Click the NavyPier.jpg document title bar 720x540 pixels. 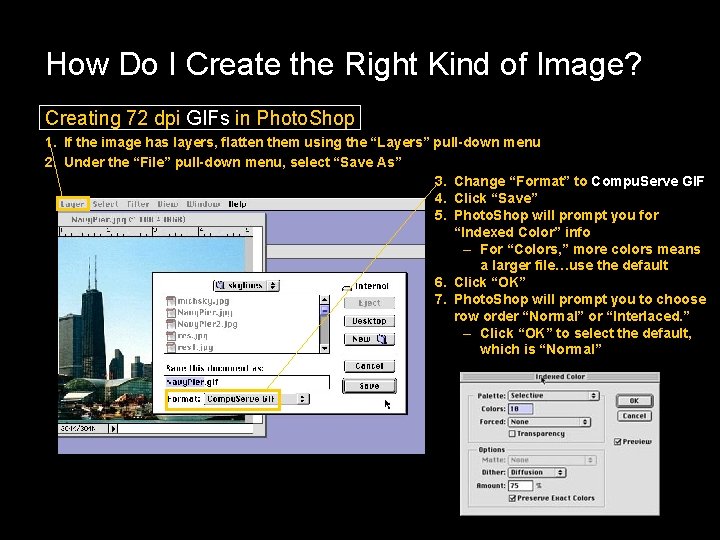[162, 219]
